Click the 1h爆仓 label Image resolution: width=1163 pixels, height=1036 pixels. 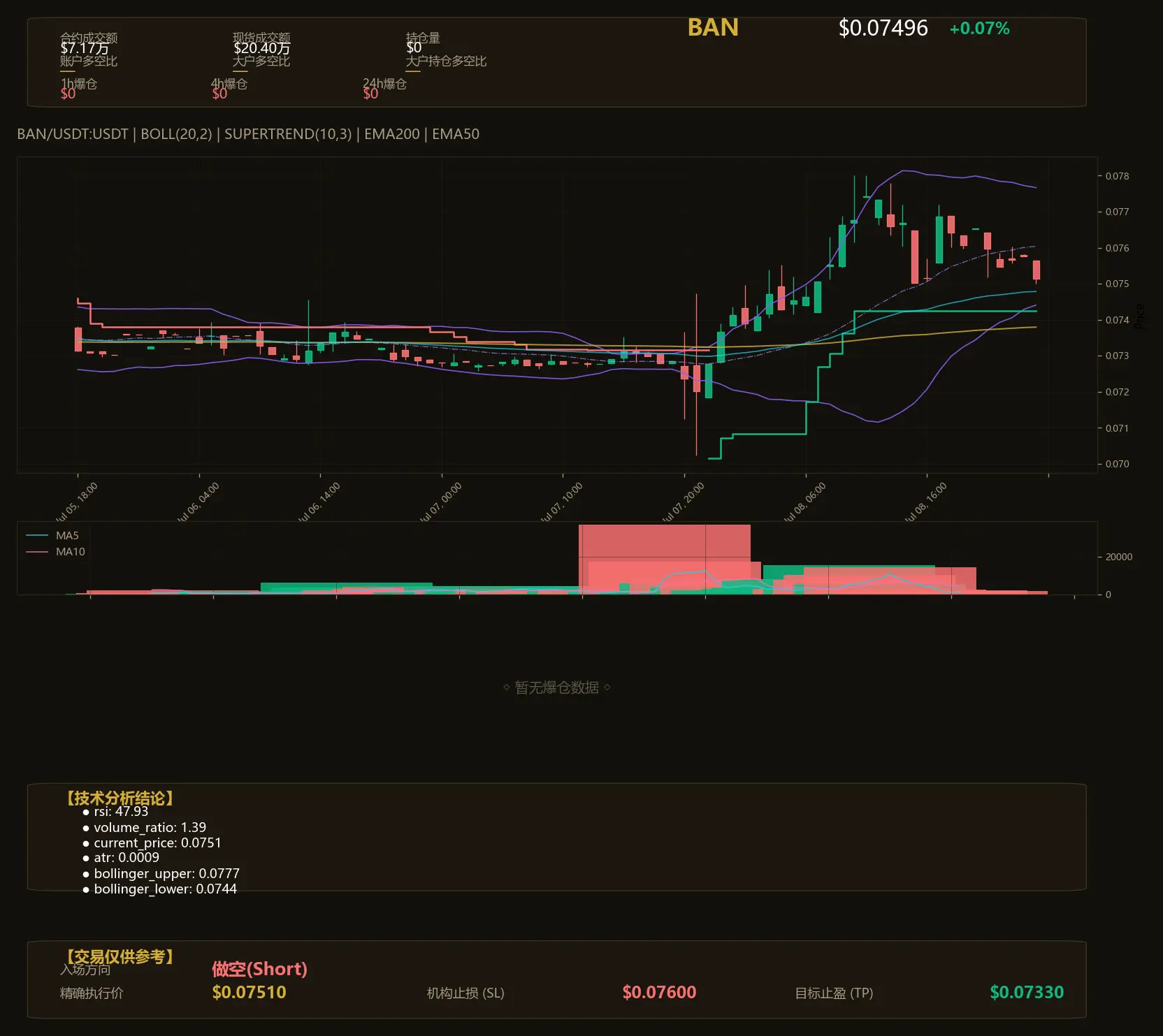pos(79,84)
